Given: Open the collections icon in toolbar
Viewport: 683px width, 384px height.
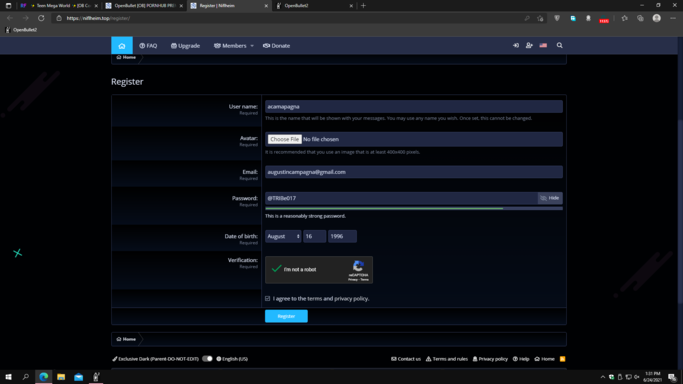Looking at the screenshot, I should click(x=640, y=18).
